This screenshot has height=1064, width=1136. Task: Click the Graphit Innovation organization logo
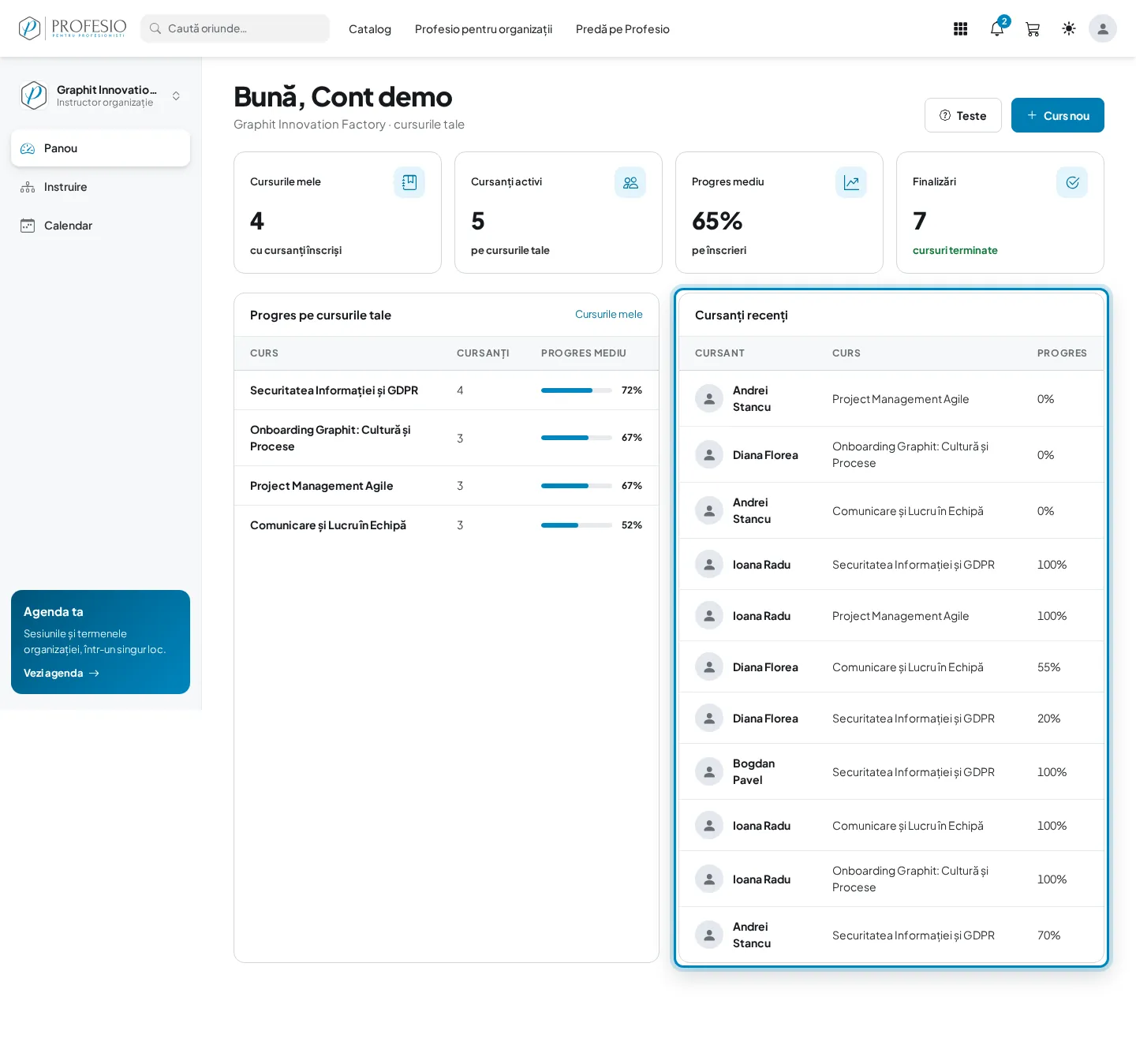pos(33,95)
